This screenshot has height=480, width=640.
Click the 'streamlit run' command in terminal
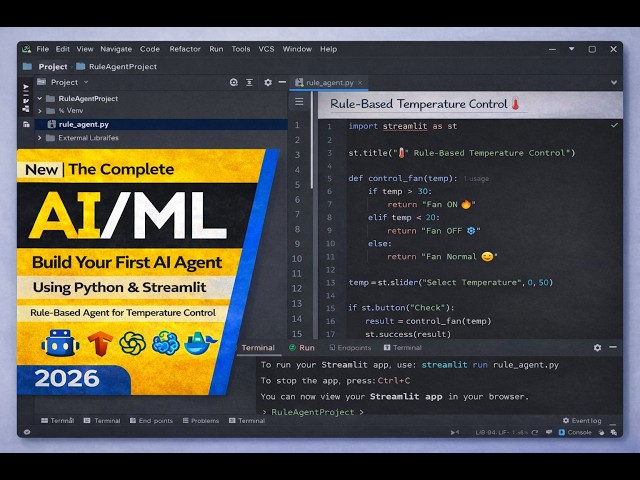pyautogui.click(x=454, y=365)
